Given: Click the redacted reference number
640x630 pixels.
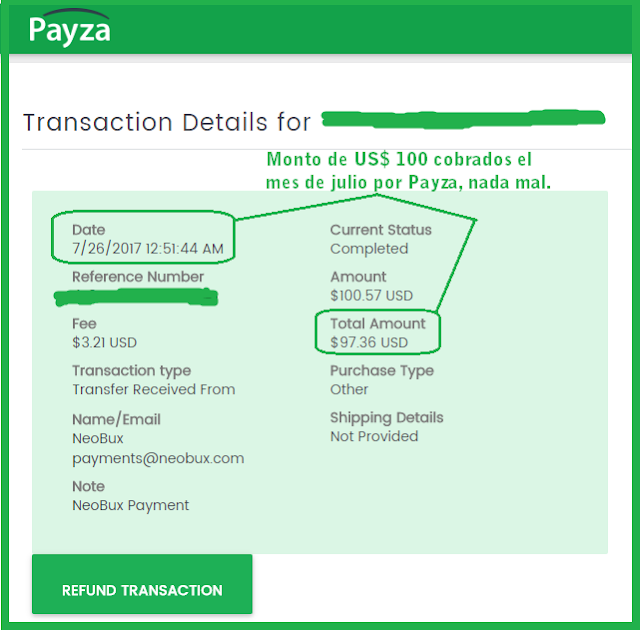Looking at the screenshot, I should point(136,297).
